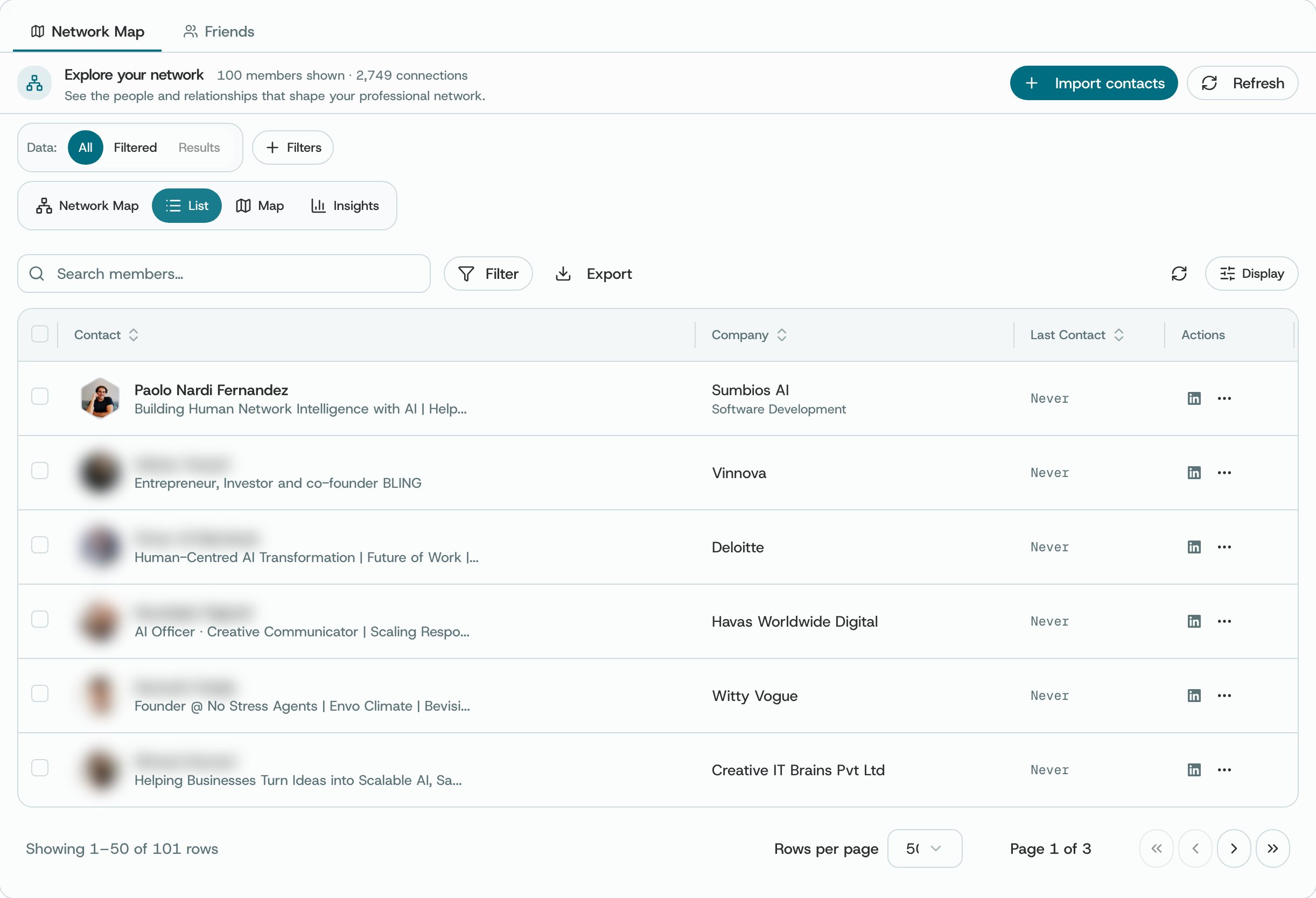
Task: Open LinkedIn icon in Deloitte row
Action: pyautogui.click(x=1194, y=546)
